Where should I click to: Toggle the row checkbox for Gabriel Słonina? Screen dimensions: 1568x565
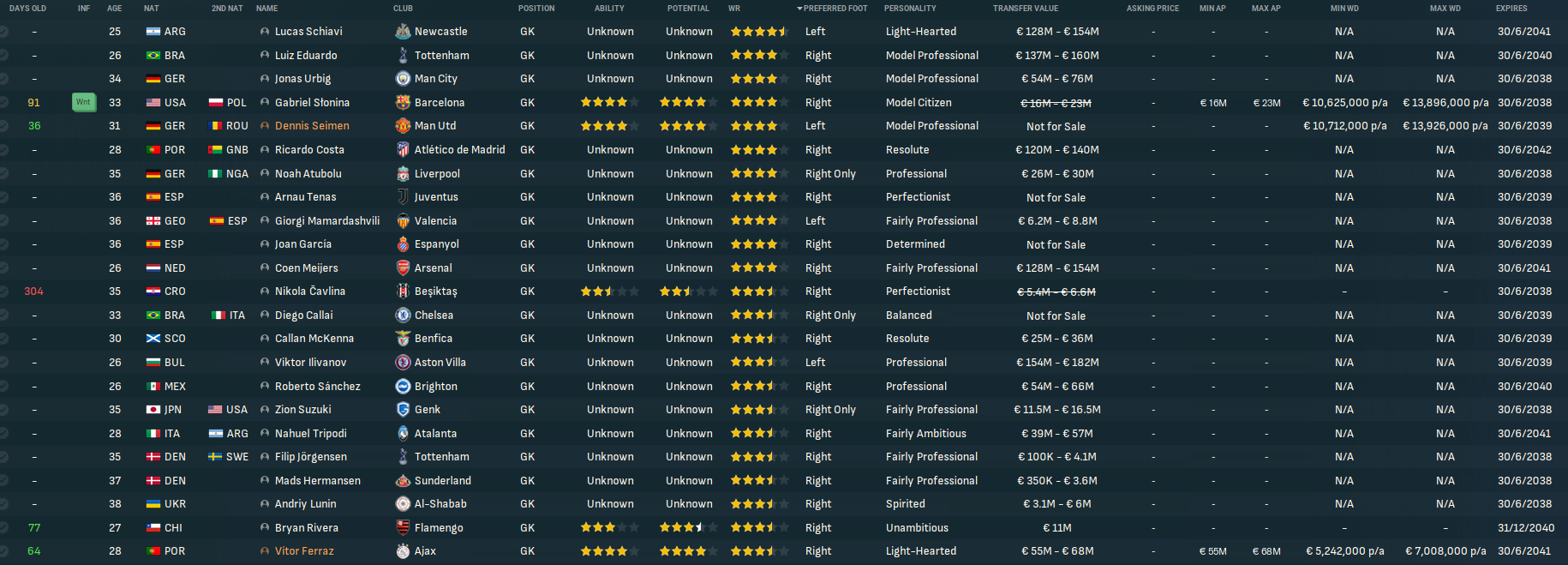[3, 102]
